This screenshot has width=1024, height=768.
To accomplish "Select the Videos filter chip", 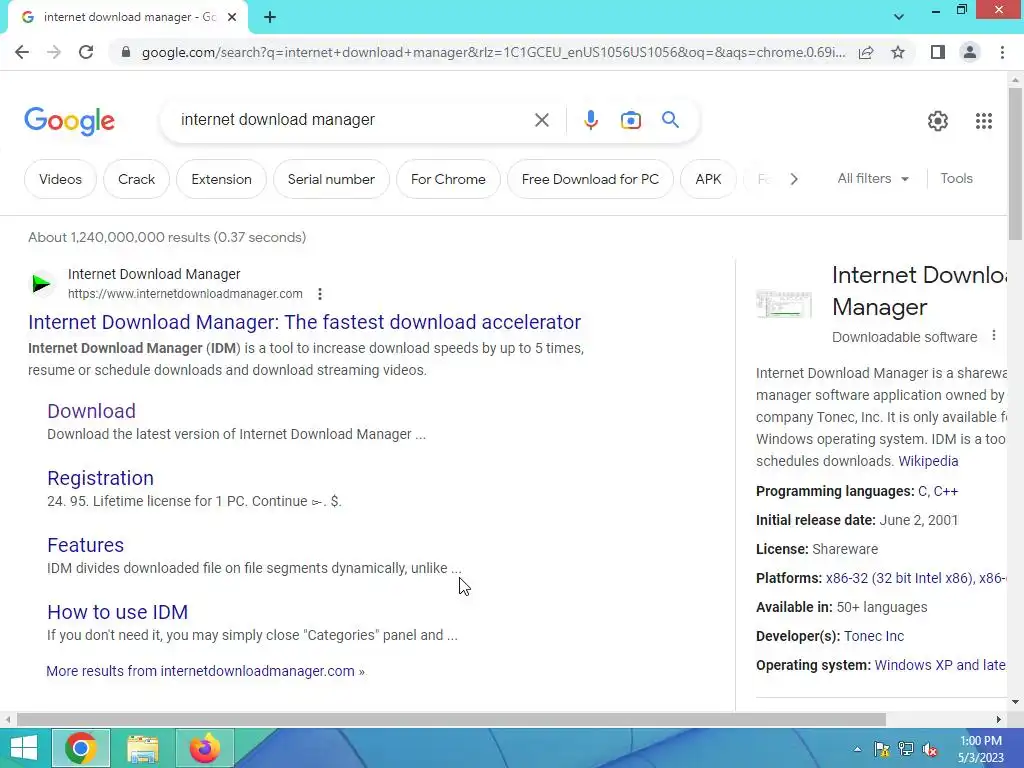I will pyautogui.click(x=60, y=179).
